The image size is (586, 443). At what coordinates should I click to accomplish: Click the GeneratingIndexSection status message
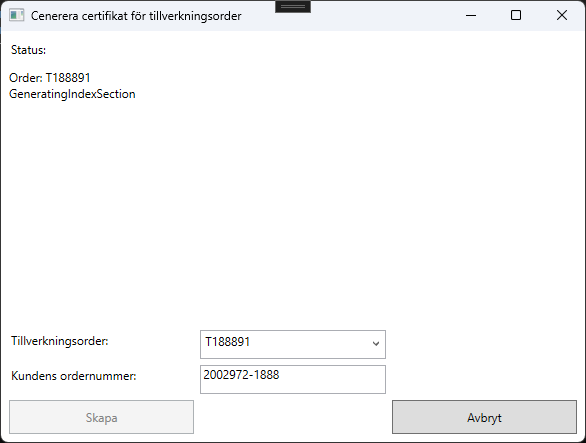pos(72,94)
